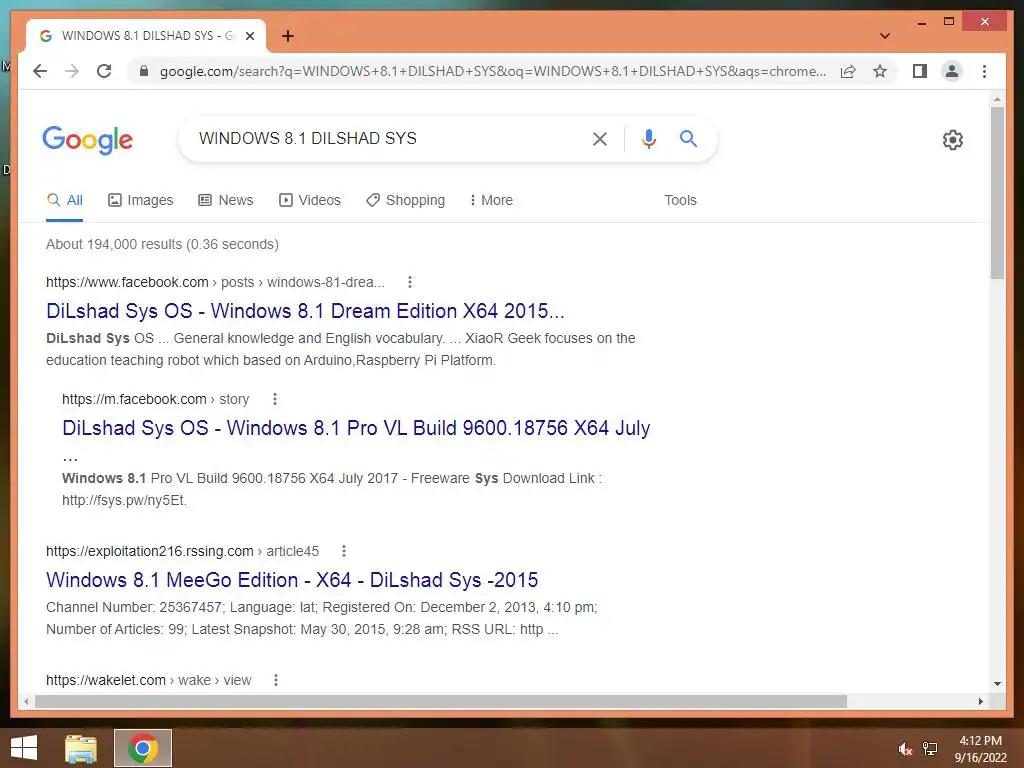Expand the tab search dropdown arrow

(x=884, y=36)
